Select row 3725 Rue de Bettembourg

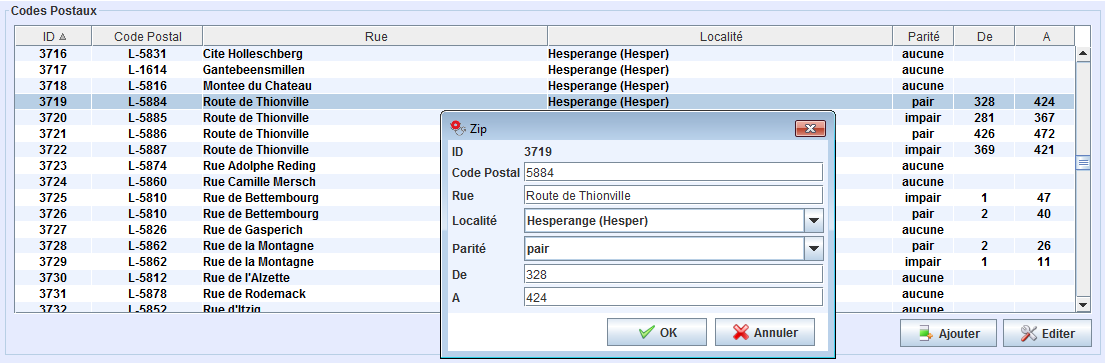coord(545,198)
